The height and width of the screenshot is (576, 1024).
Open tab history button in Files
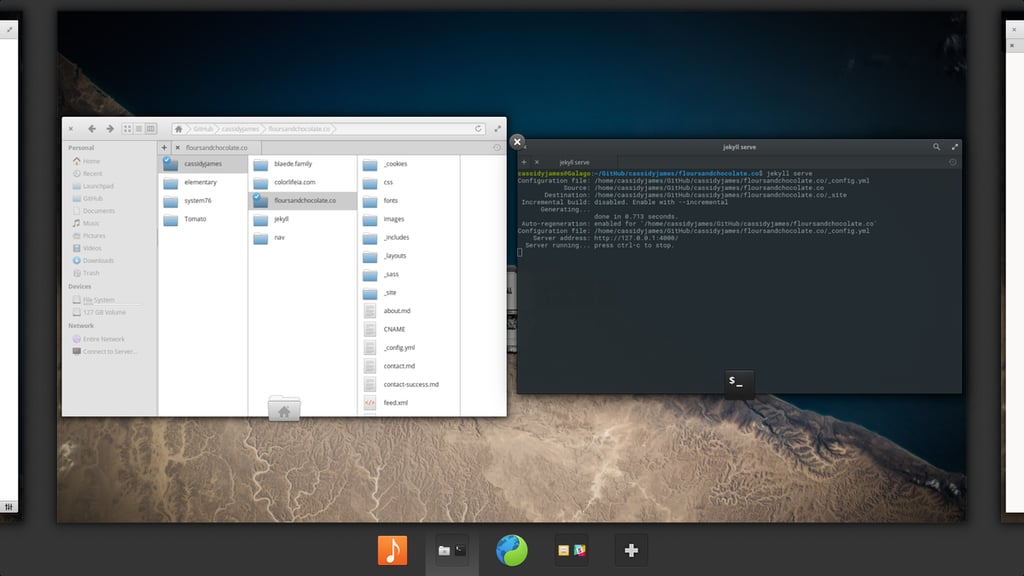497,148
